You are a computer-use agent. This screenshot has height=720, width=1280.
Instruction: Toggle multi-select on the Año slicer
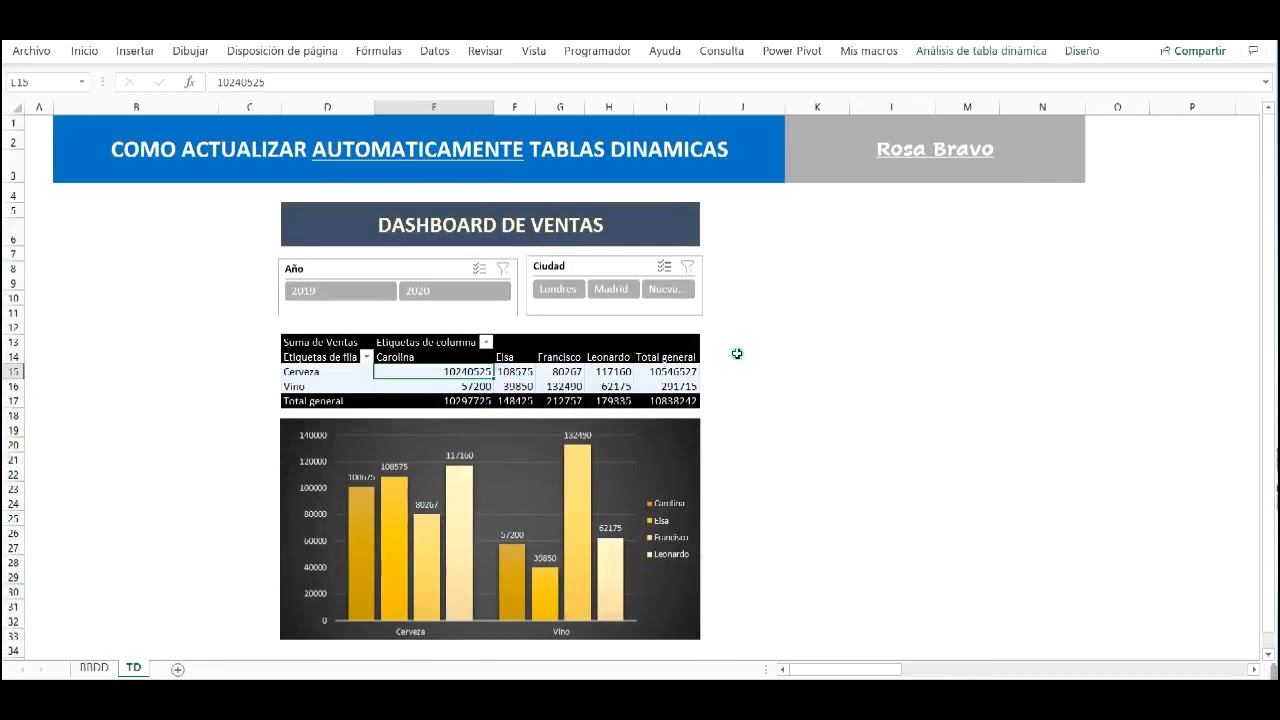click(479, 268)
